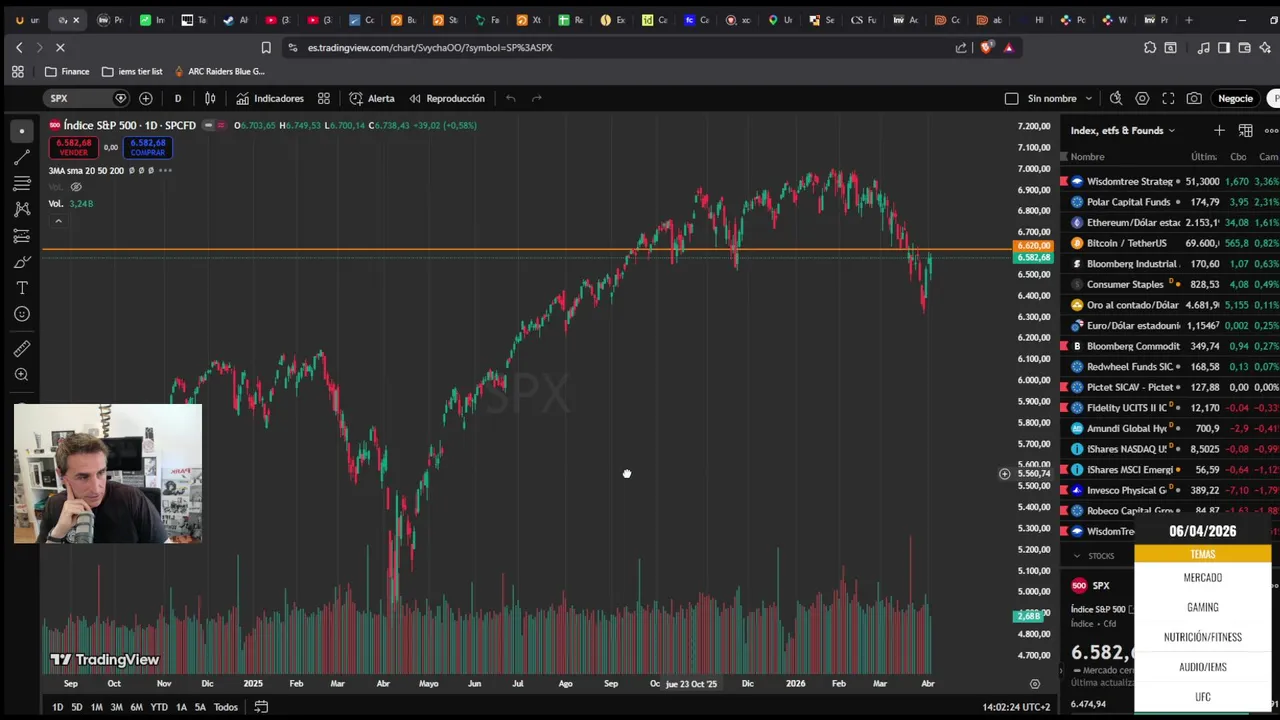
Task: Open the chart patterns tool
Action: tap(21, 210)
